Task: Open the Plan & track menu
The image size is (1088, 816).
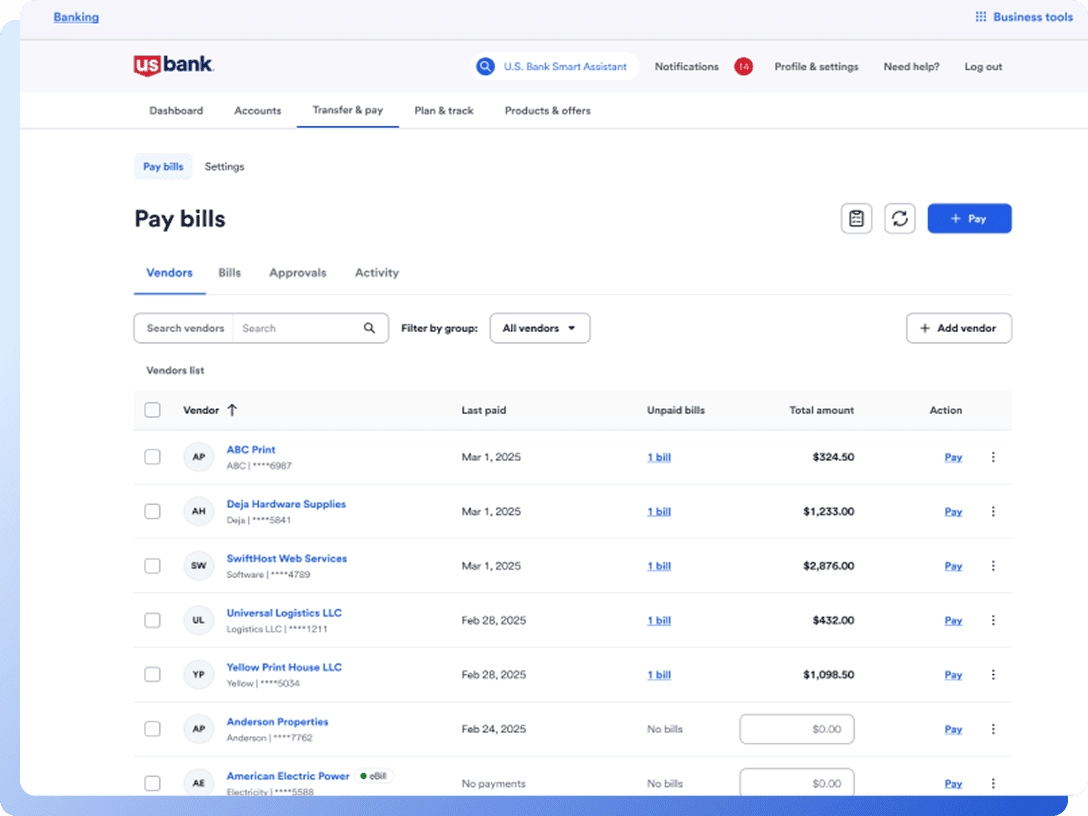Action: [x=443, y=111]
